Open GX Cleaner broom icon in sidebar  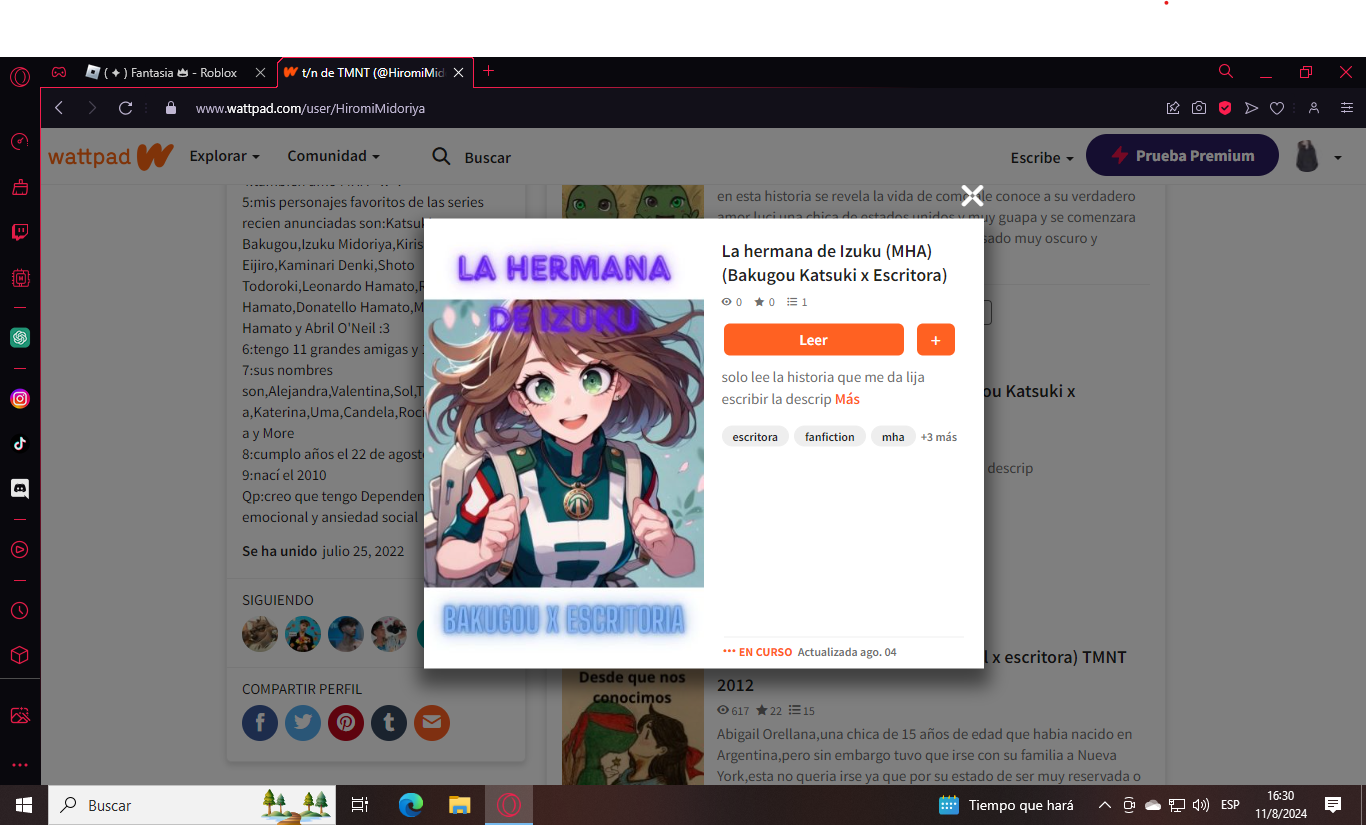[20, 187]
